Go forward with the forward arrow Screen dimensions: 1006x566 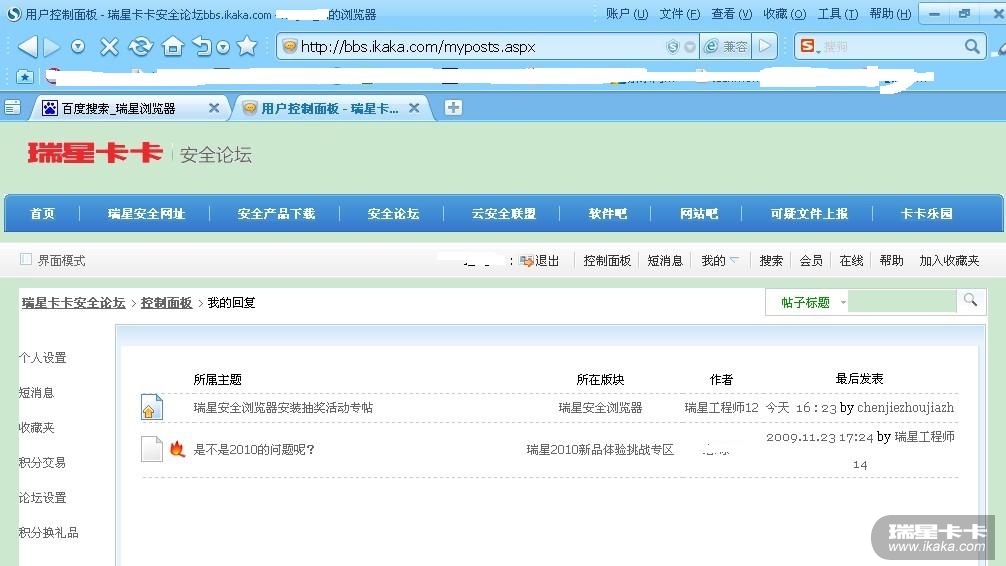[51, 46]
